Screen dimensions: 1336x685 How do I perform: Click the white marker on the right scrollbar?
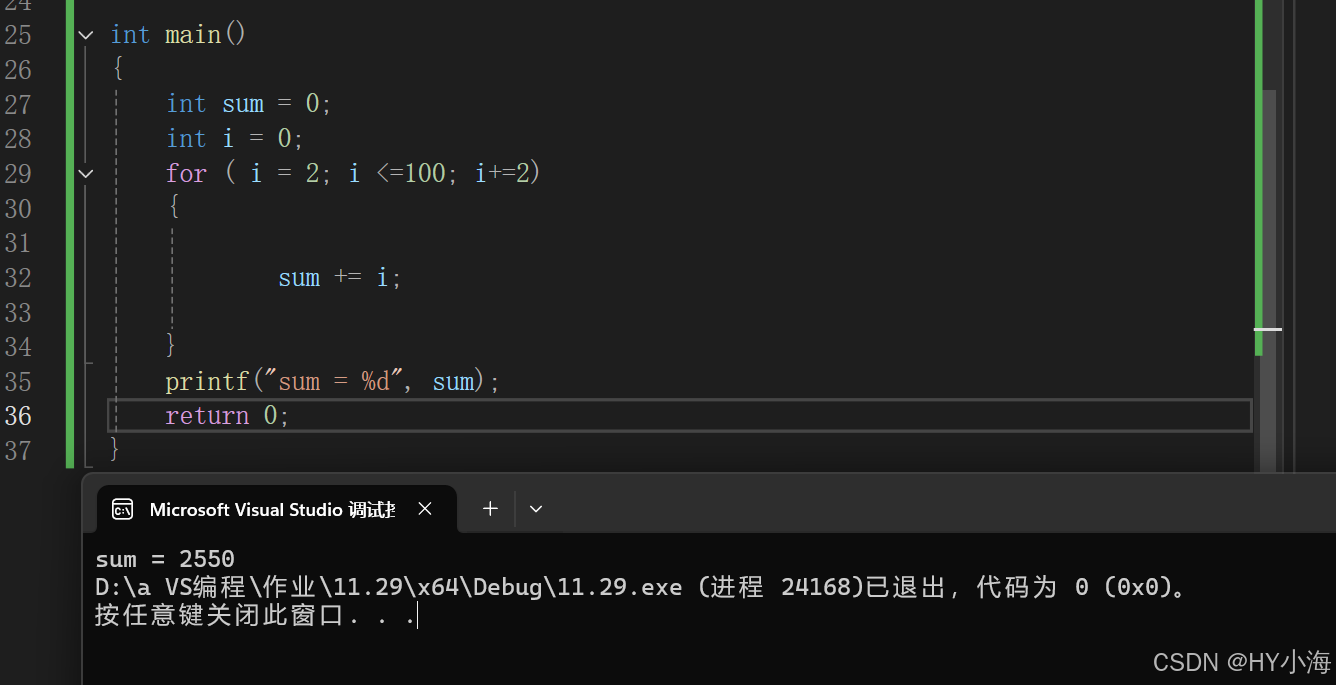pyautogui.click(x=1266, y=329)
